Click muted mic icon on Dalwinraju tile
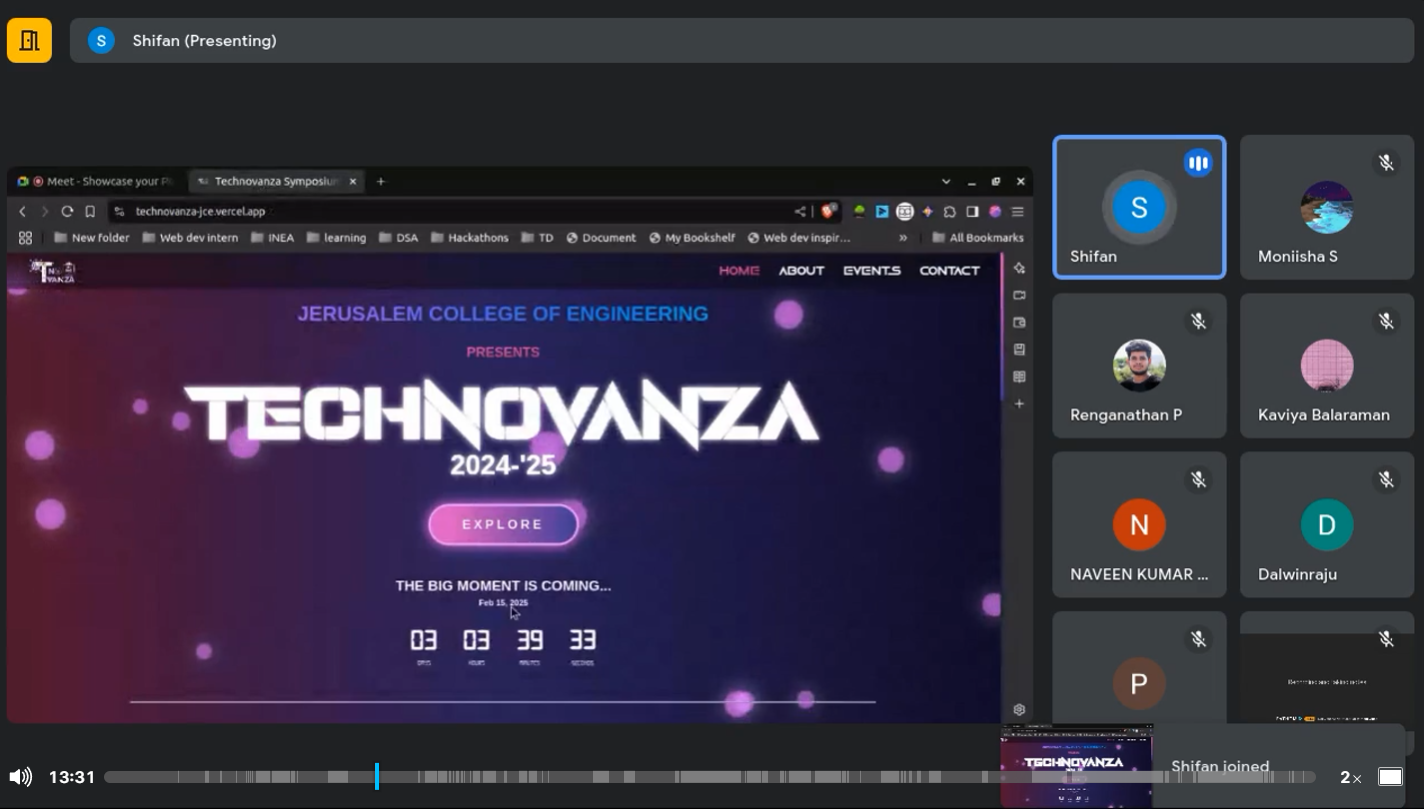 tap(1386, 480)
